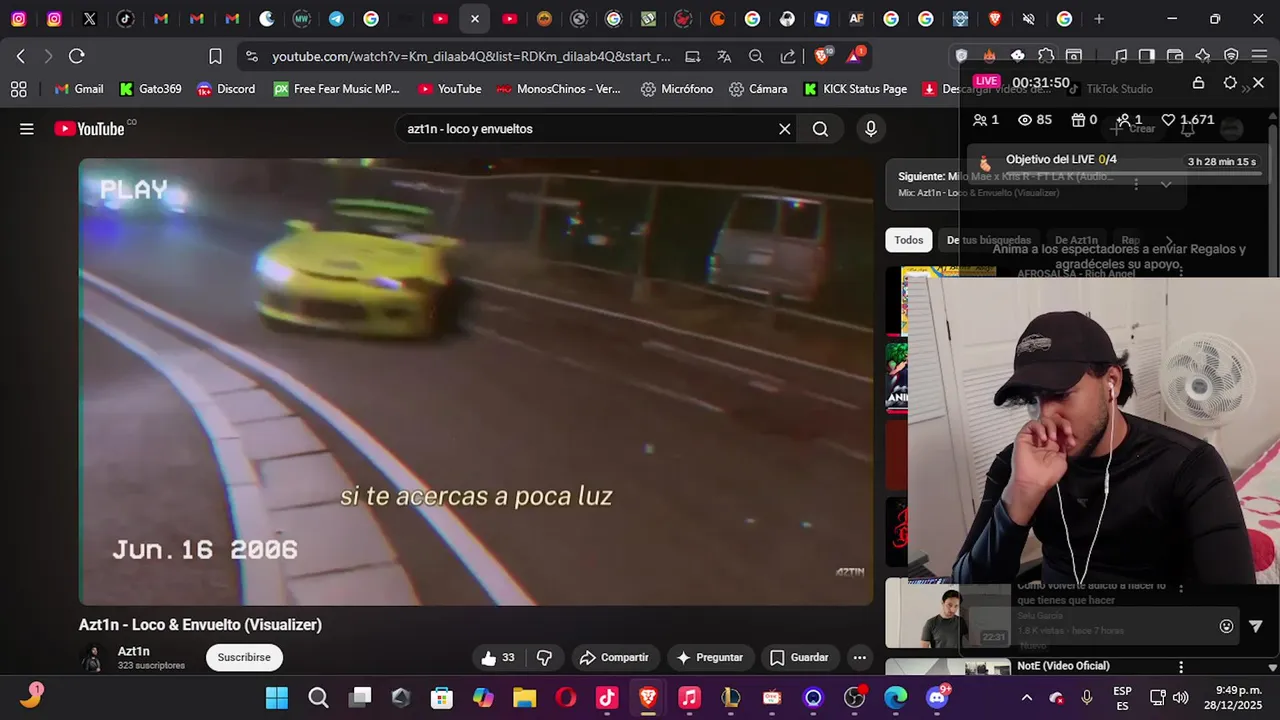
Task: Play the video with the 22:31 thumbnail
Action: coord(948,613)
